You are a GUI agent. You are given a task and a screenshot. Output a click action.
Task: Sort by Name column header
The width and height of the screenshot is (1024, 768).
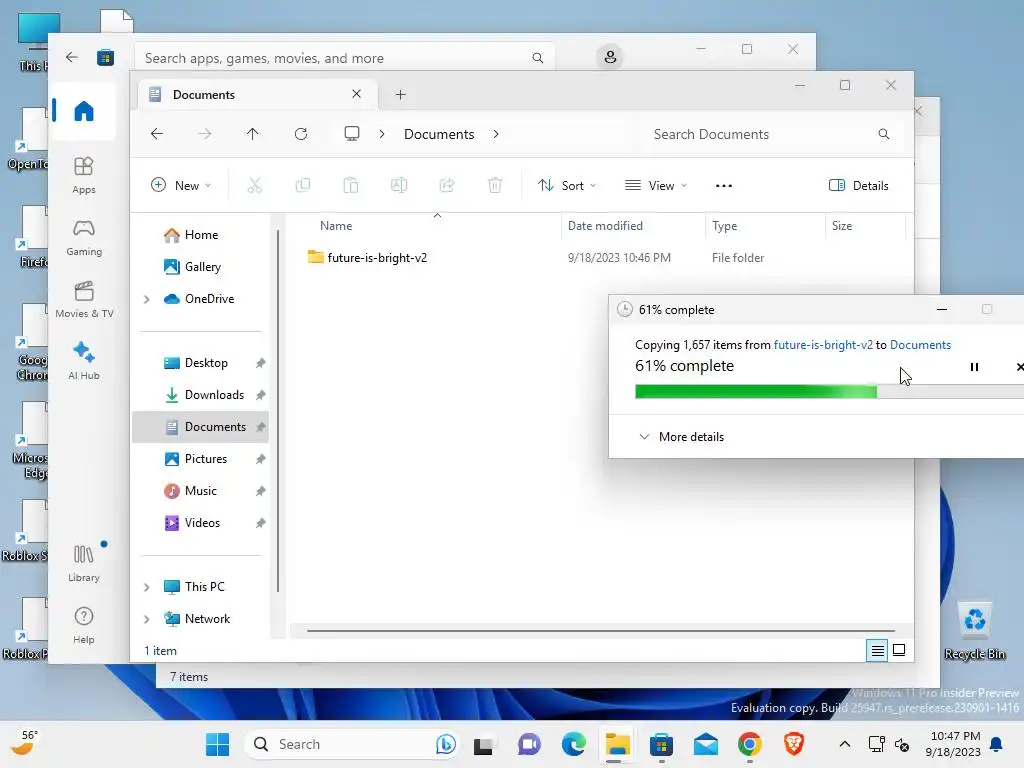click(x=336, y=226)
